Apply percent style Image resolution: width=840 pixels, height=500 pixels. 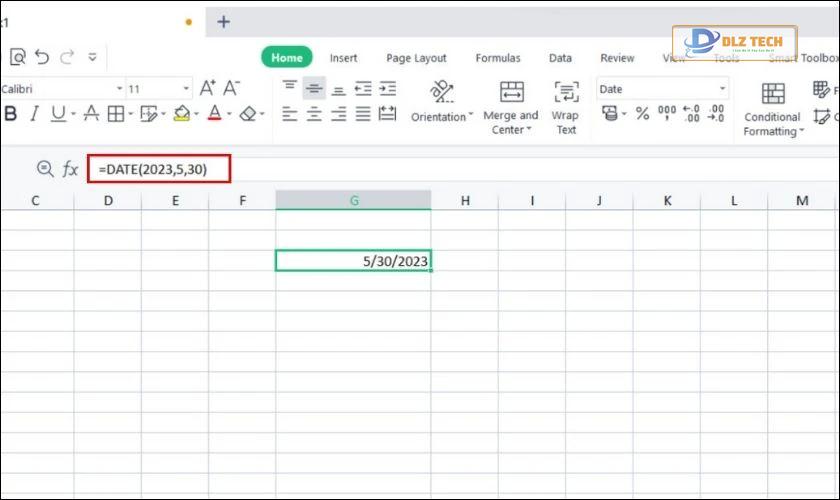[642, 113]
